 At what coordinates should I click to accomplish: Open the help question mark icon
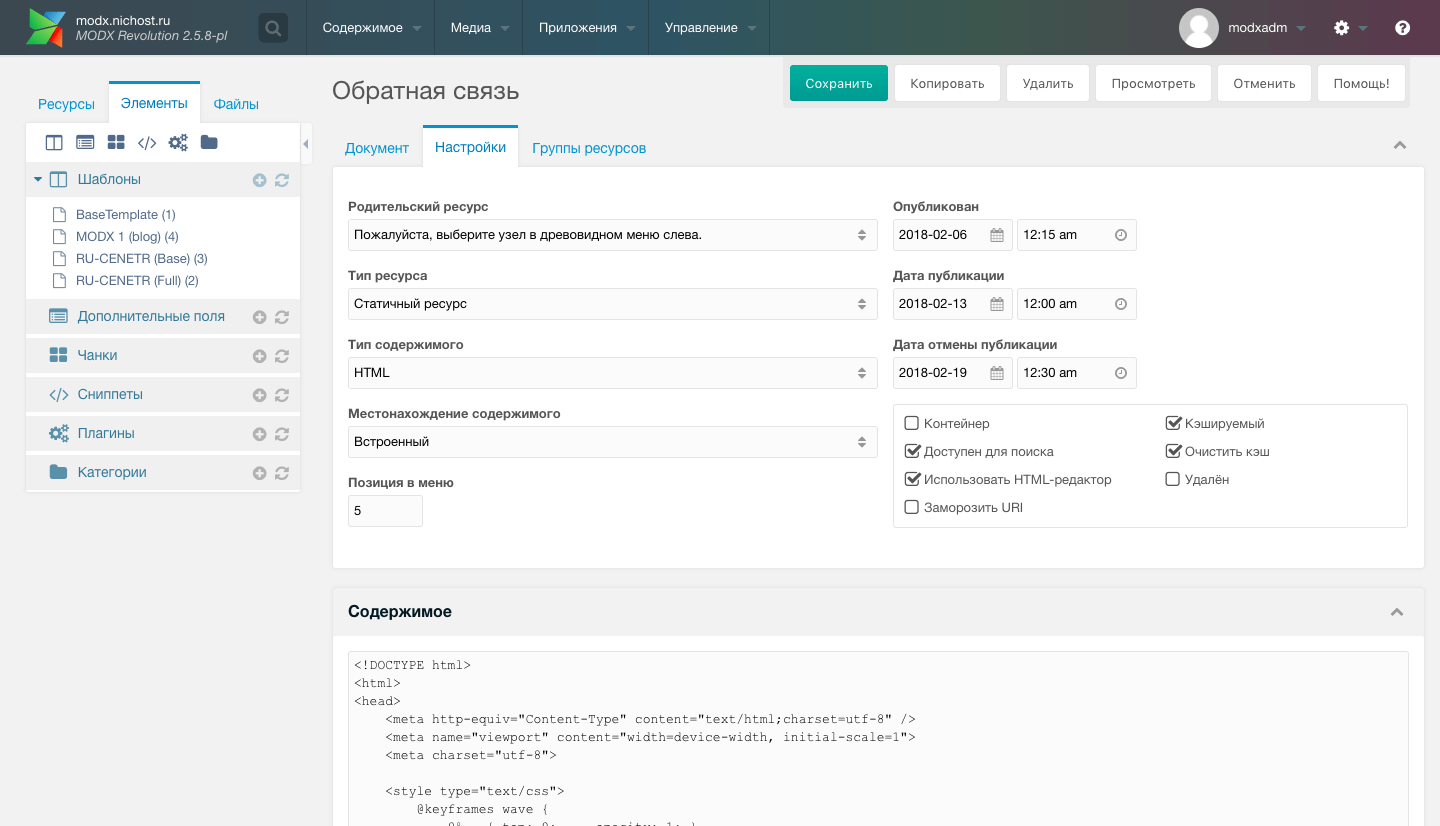pyautogui.click(x=1402, y=28)
